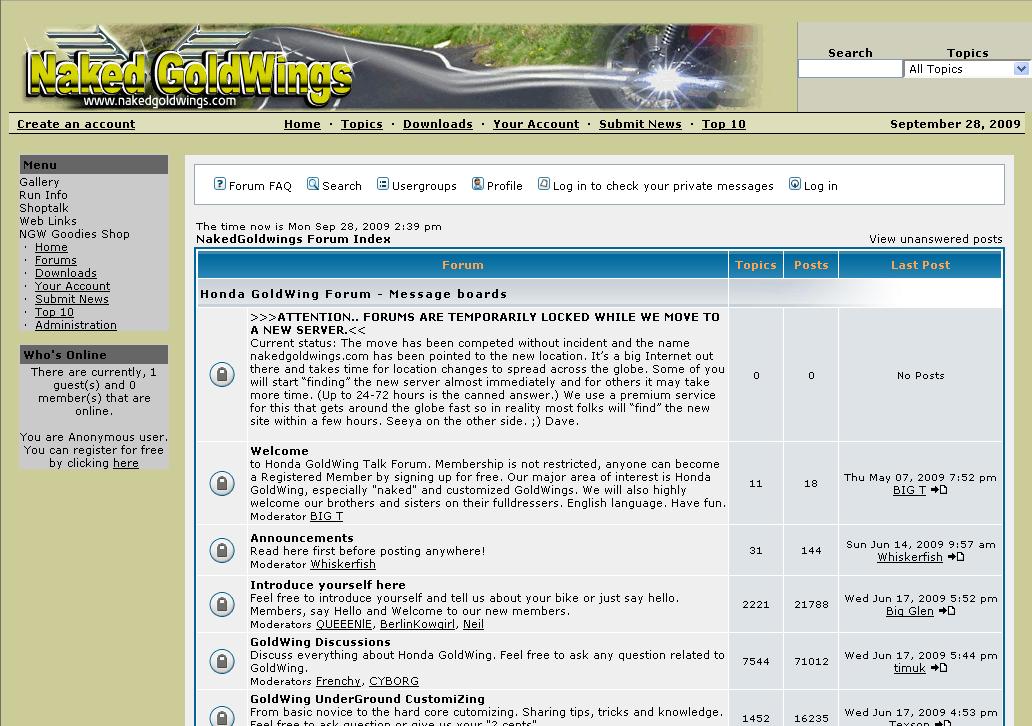Click the Log in icon
This screenshot has width=1032, height=726.
795,184
